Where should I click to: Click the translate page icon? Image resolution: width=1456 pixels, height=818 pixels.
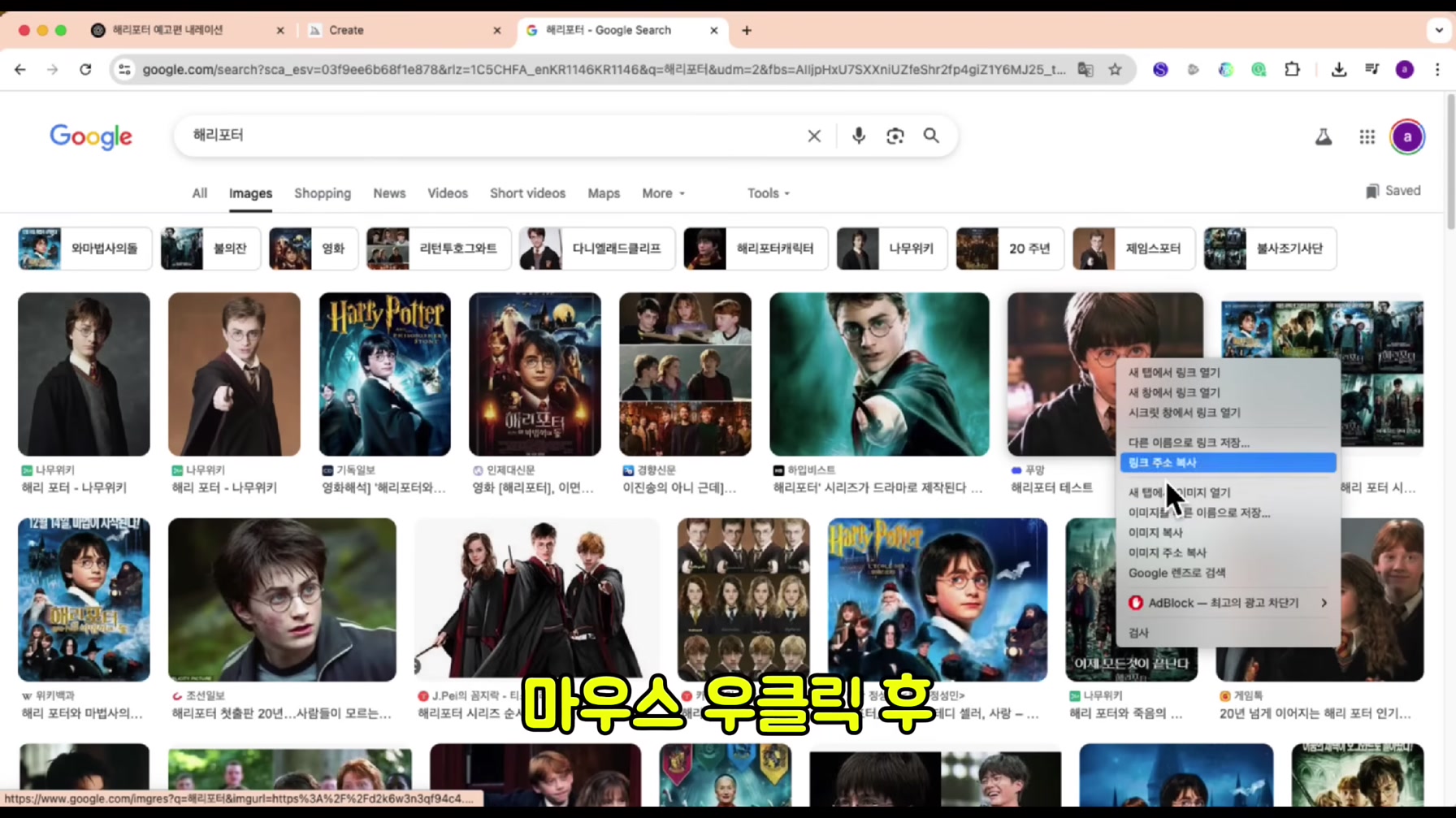[x=1085, y=70]
